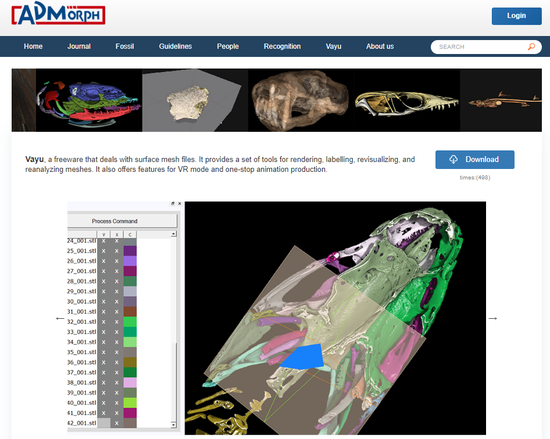
Task: Click the dark purple swatch for 25_001.stl
Action: [x=130, y=251]
